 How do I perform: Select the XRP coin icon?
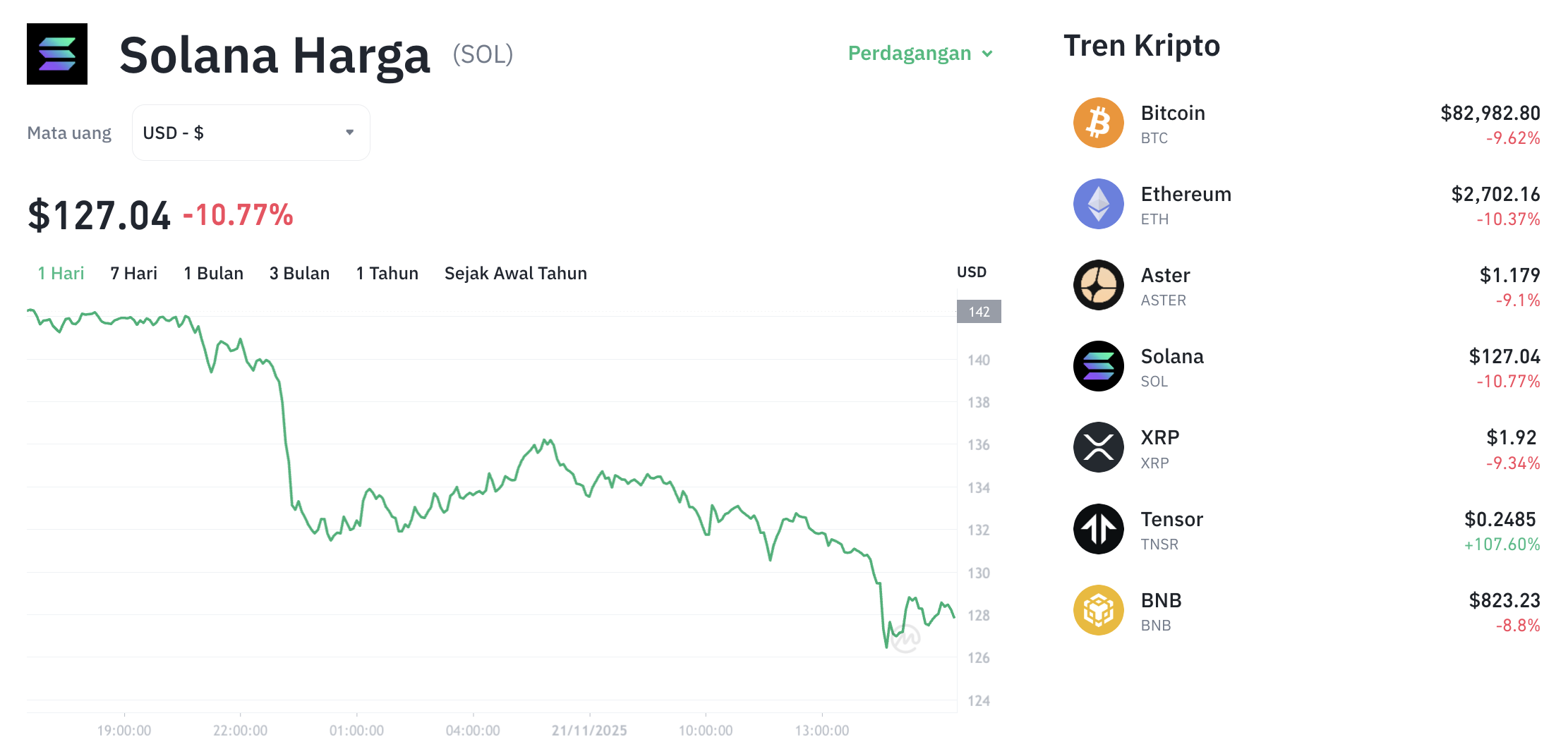1098,447
